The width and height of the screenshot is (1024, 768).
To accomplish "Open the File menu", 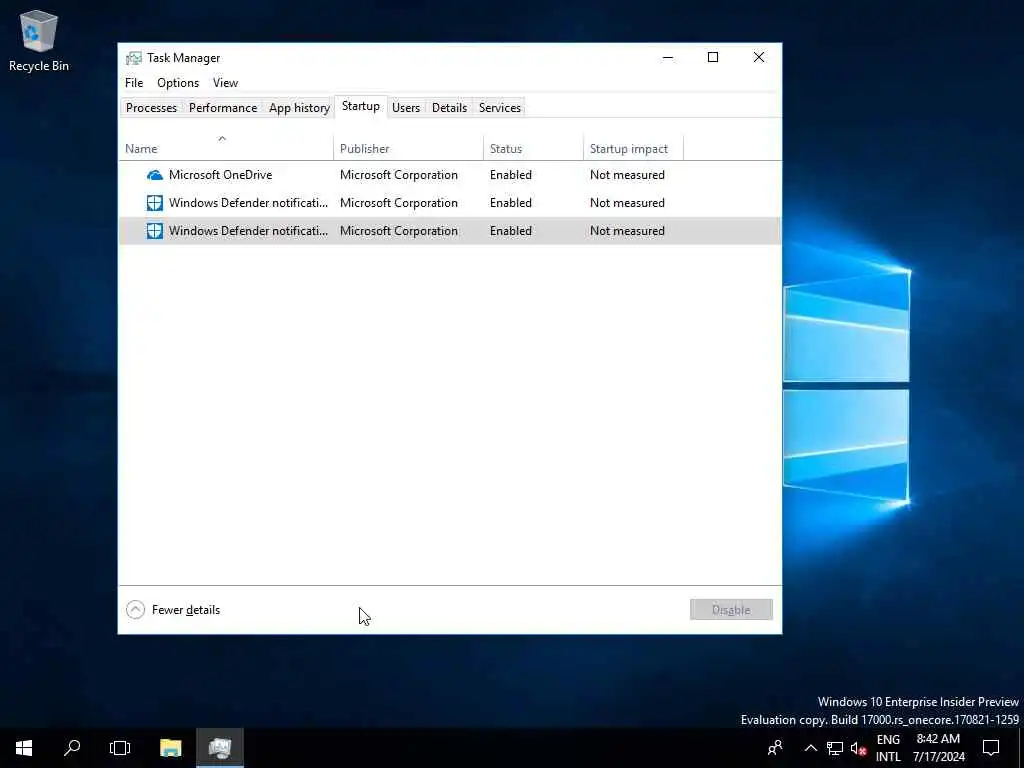I will tap(134, 83).
